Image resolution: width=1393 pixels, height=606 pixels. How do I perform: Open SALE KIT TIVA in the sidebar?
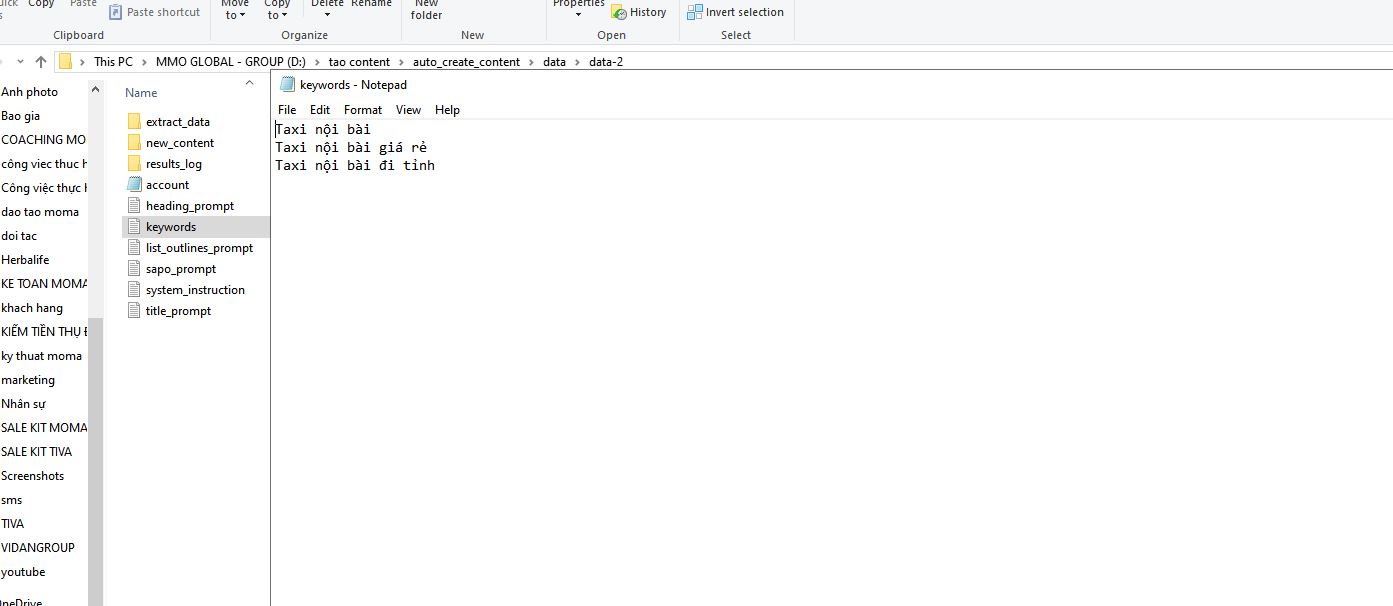(x=37, y=452)
